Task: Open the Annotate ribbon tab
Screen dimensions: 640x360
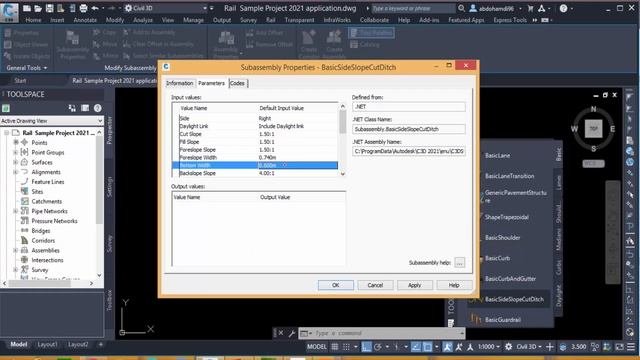Action: (x=85, y=20)
